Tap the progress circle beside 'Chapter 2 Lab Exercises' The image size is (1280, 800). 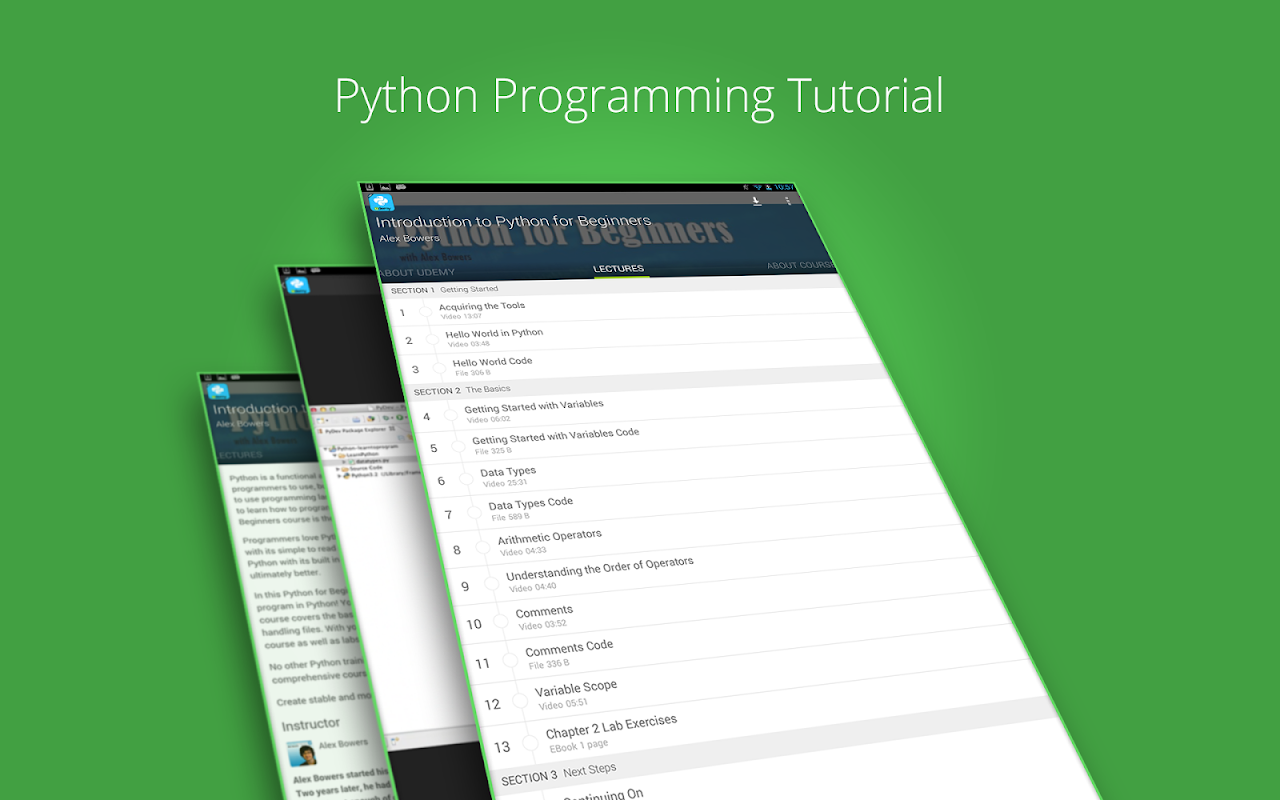click(529, 742)
